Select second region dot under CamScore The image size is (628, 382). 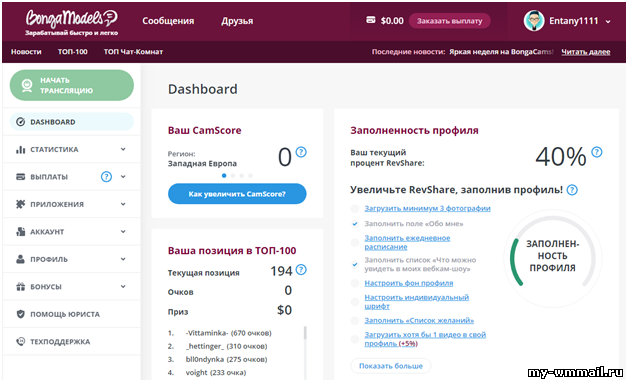pyautogui.click(x=233, y=175)
